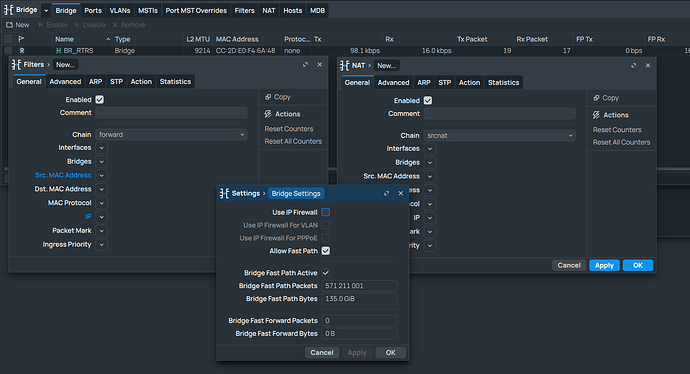Viewport: 690px width, 374px height.
Task: Open Advanced tab in Filters window
Action: (65, 82)
